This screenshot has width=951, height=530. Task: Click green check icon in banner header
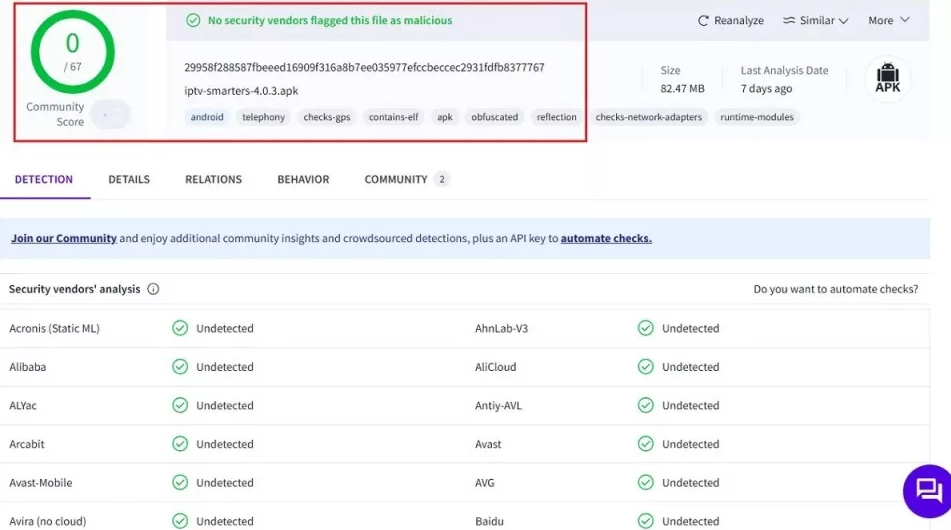pos(193,21)
